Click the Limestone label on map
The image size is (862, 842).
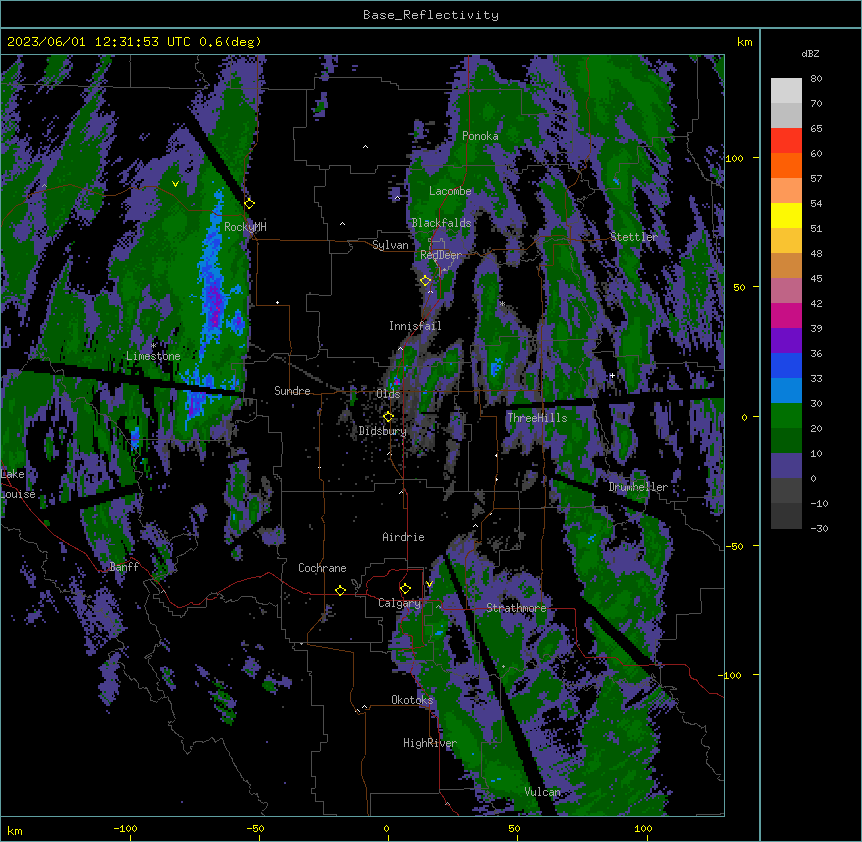coord(153,356)
